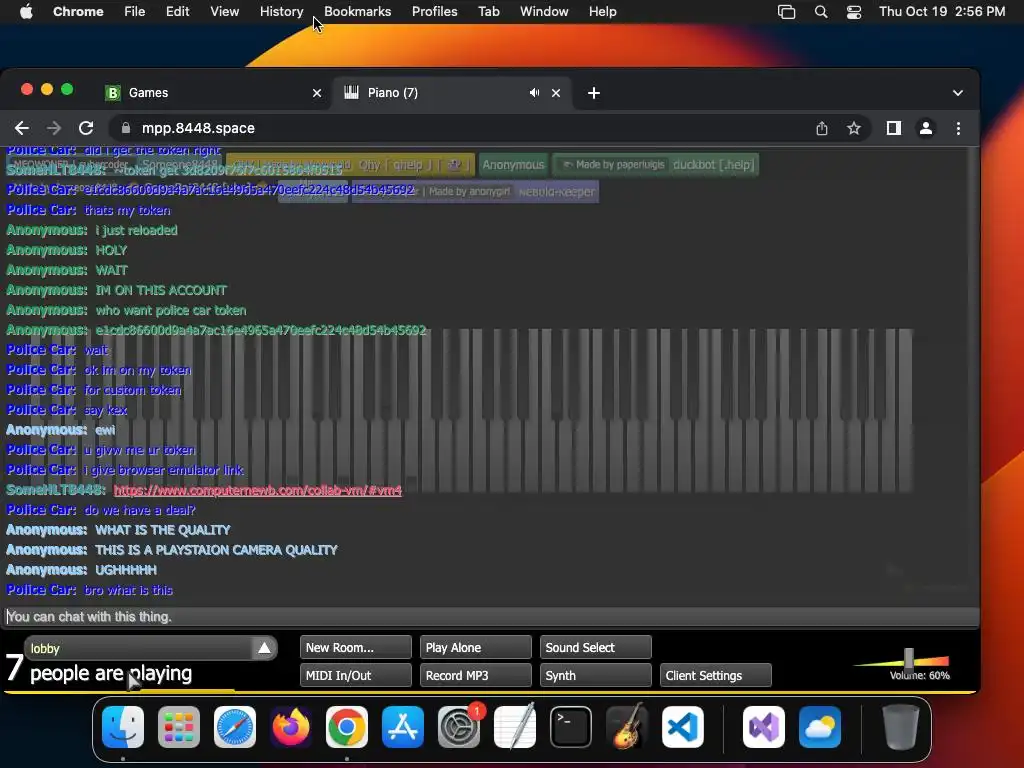Open TextEdit in the dock

pyautogui.click(x=515, y=726)
